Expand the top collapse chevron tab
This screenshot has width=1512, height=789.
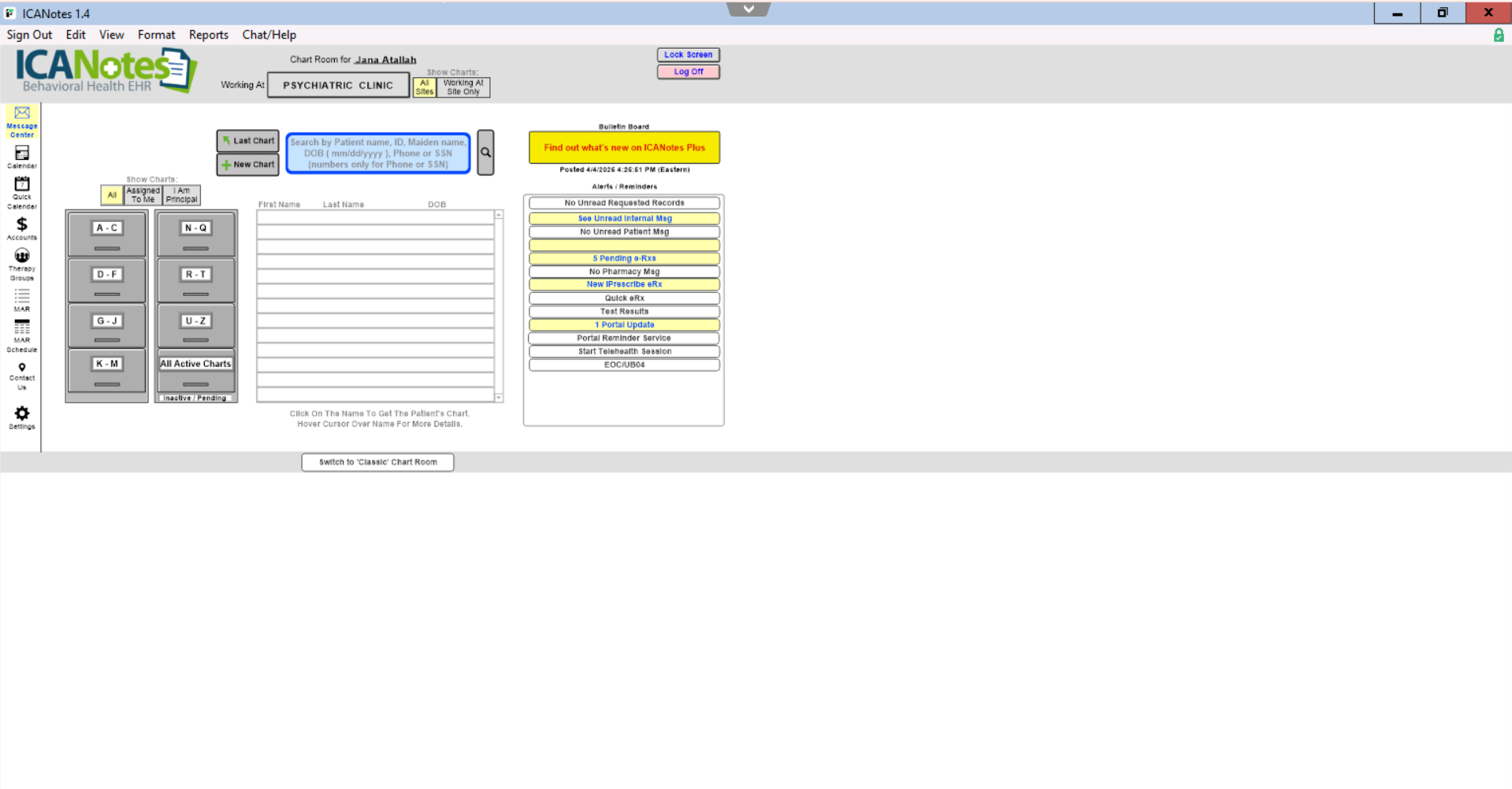pyautogui.click(x=748, y=9)
